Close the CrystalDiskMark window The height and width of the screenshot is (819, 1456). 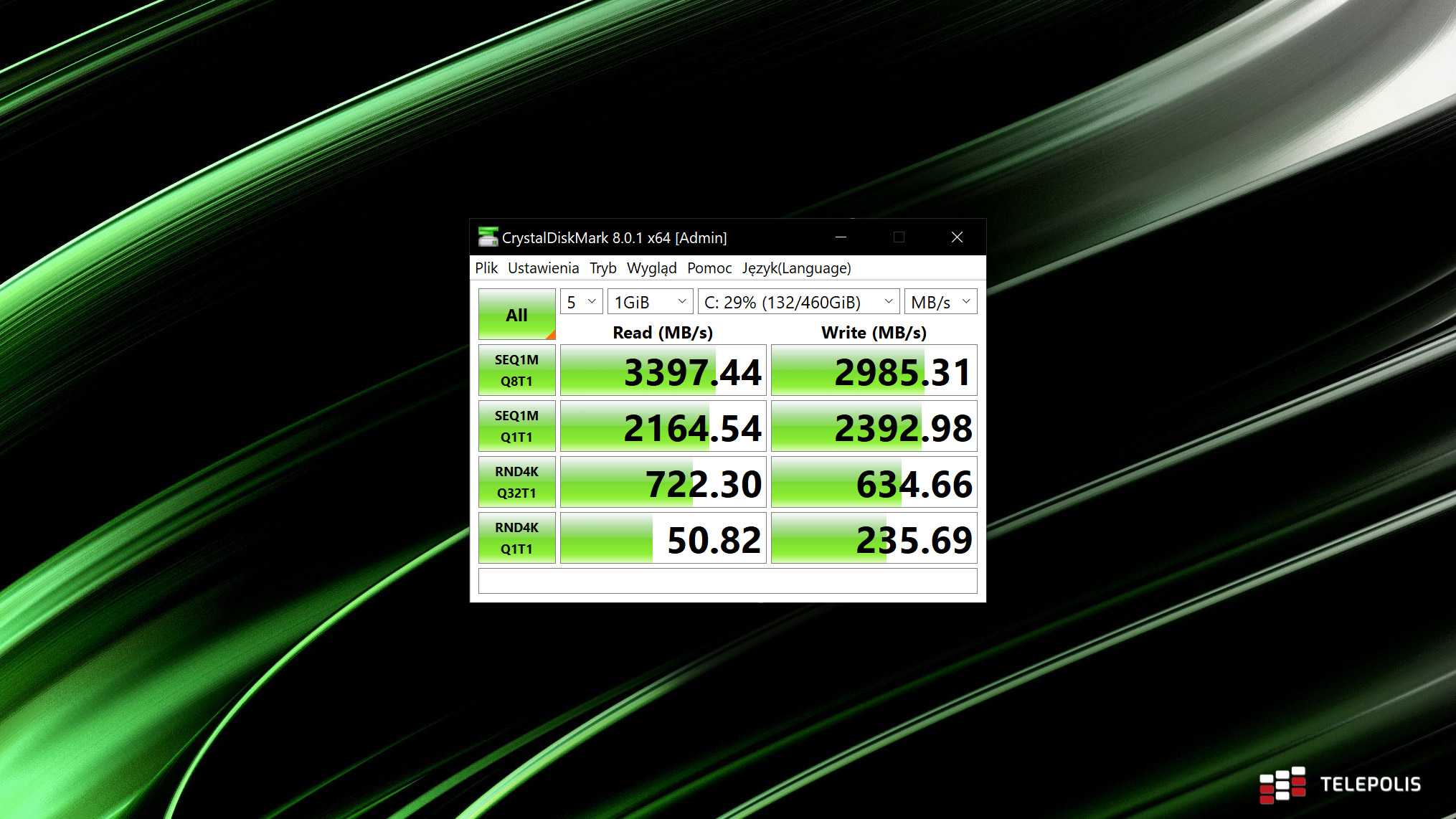click(x=957, y=237)
